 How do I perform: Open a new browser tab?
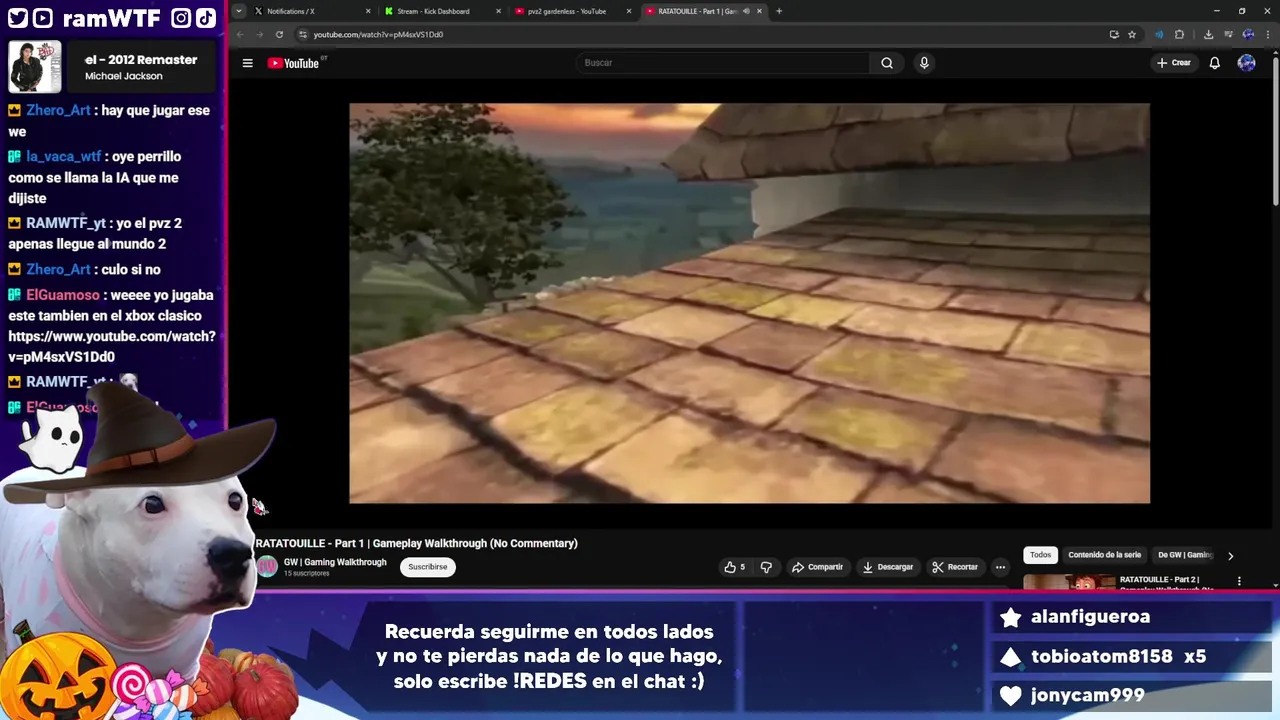coord(779,11)
